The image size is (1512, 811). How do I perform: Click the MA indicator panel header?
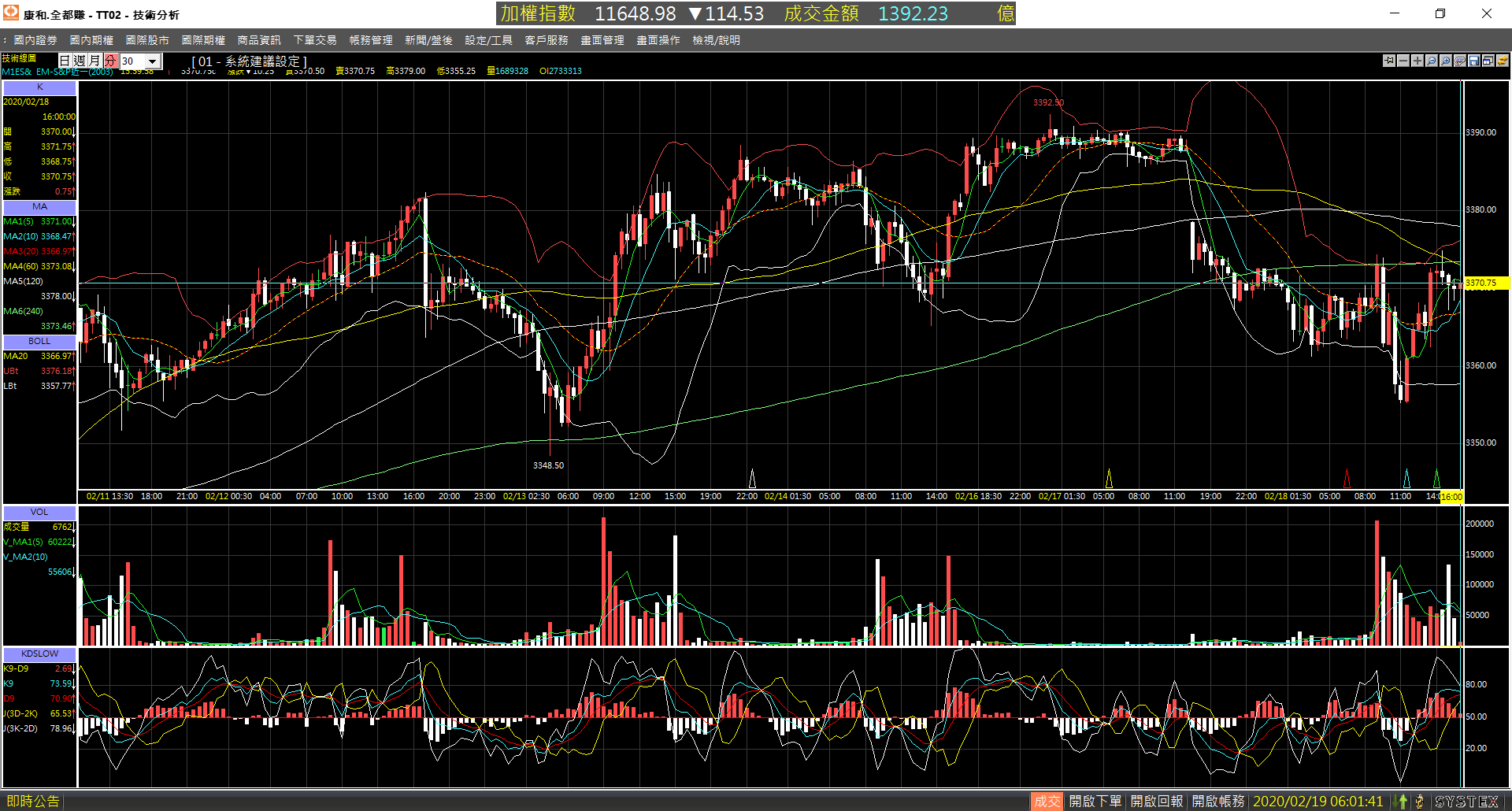tap(40, 207)
